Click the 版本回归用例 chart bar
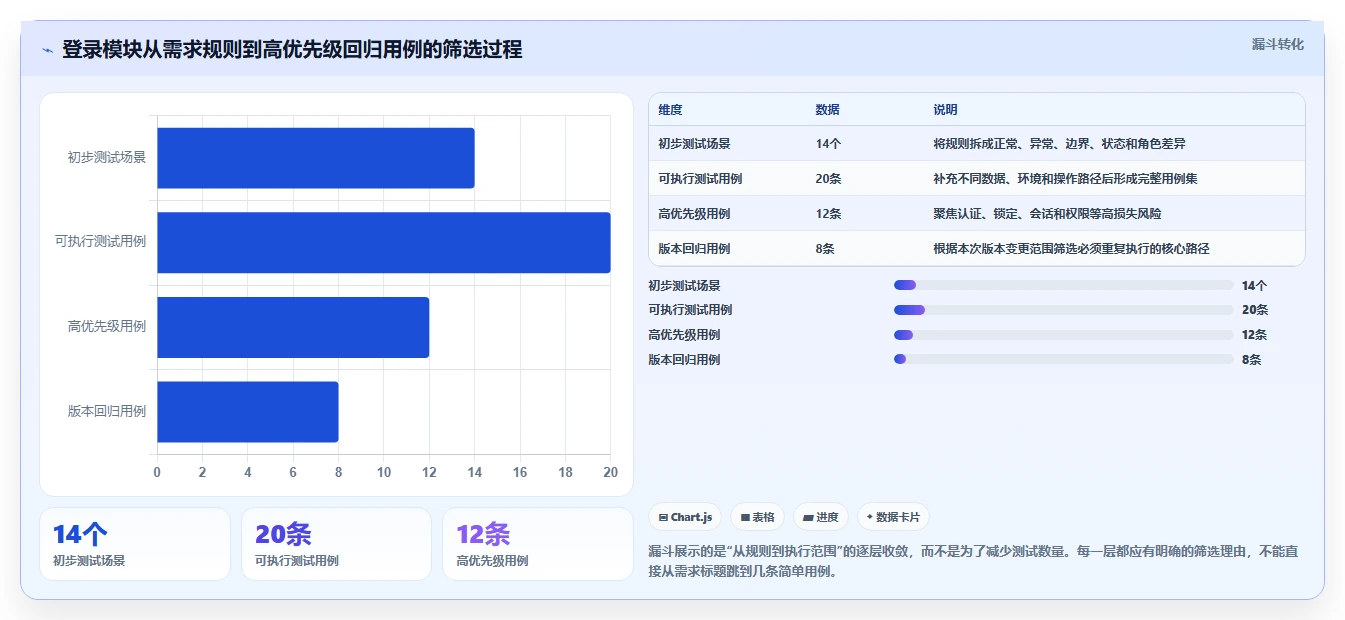This screenshot has height=620, width=1345. click(248, 411)
